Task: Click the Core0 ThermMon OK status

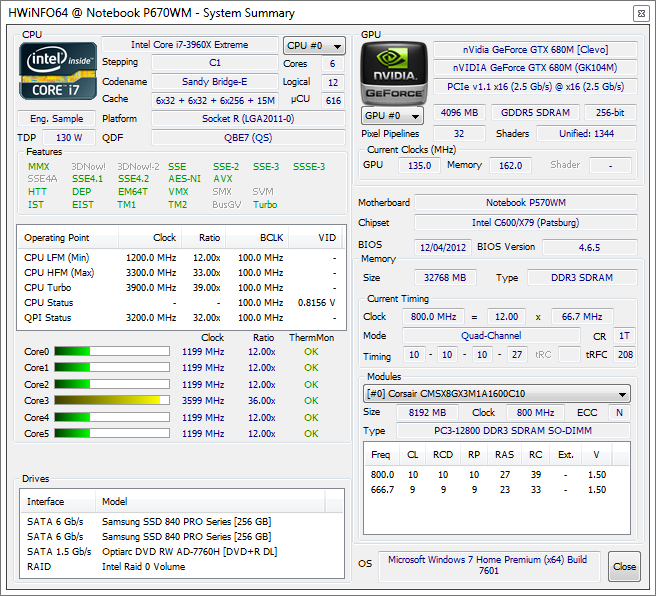Action: coord(311,352)
